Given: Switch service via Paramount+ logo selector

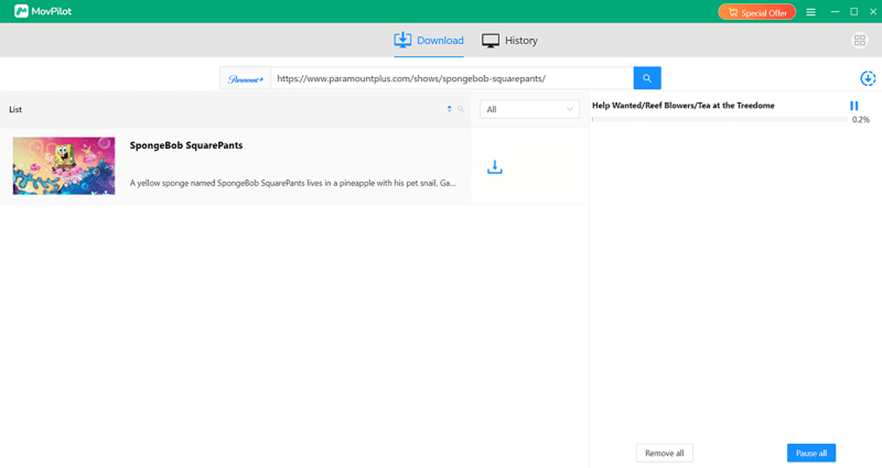Looking at the screenshot, I should (x=245, y=78).
